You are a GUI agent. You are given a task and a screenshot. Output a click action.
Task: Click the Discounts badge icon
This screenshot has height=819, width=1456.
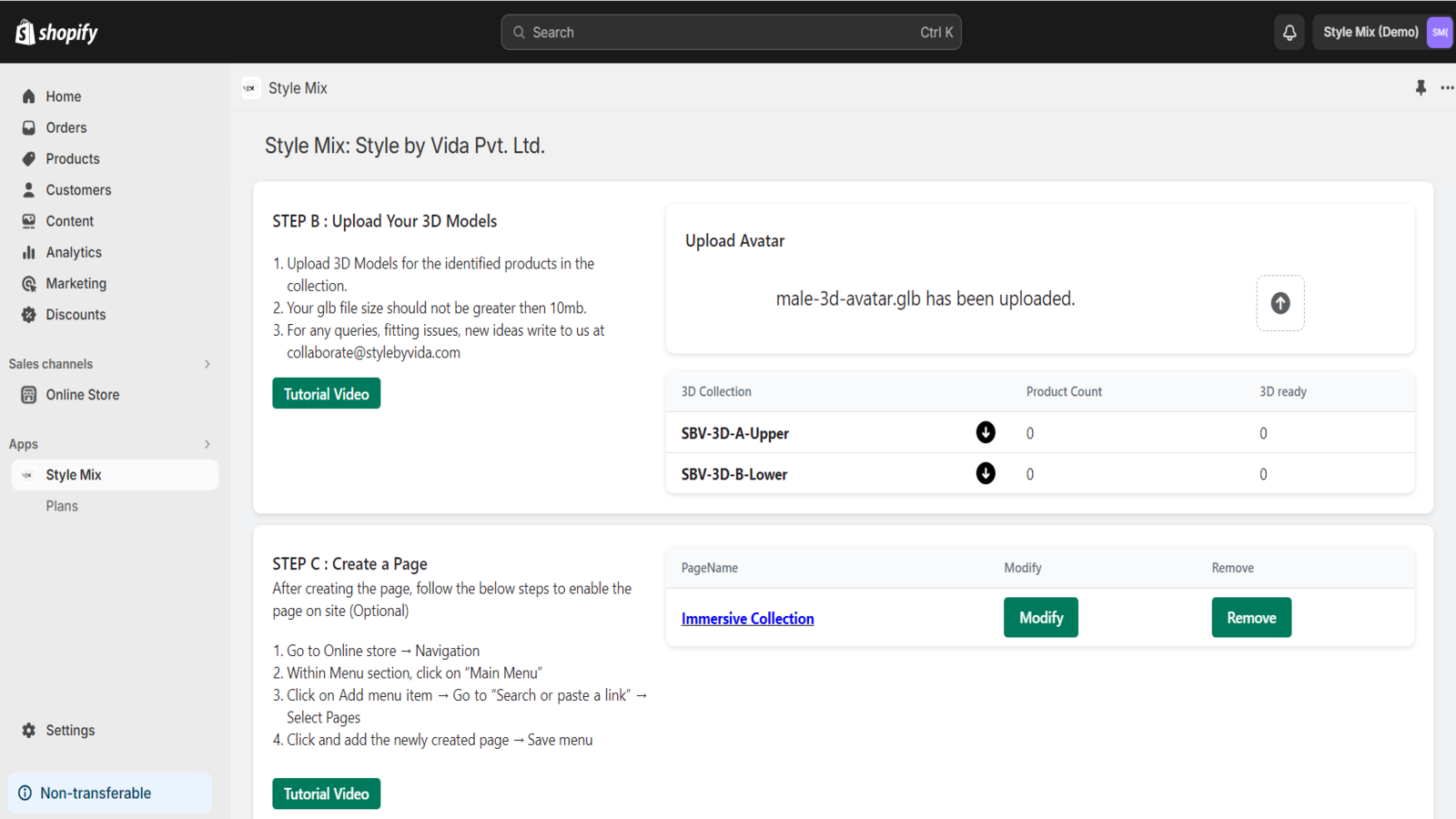click(x=29, y=314)
